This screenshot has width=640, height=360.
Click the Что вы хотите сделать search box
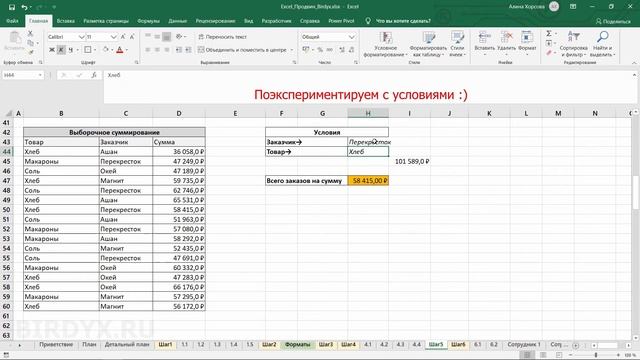pos(403,21)
